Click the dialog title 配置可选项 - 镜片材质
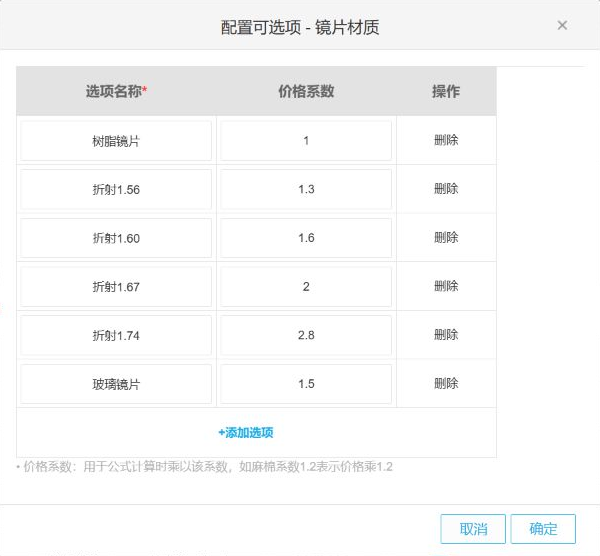Screen dimensions: 600x556 [x=300, y=28]
